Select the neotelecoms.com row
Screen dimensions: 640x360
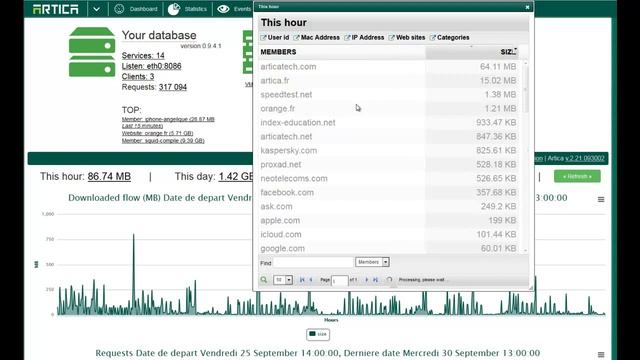tap(389, 178)
